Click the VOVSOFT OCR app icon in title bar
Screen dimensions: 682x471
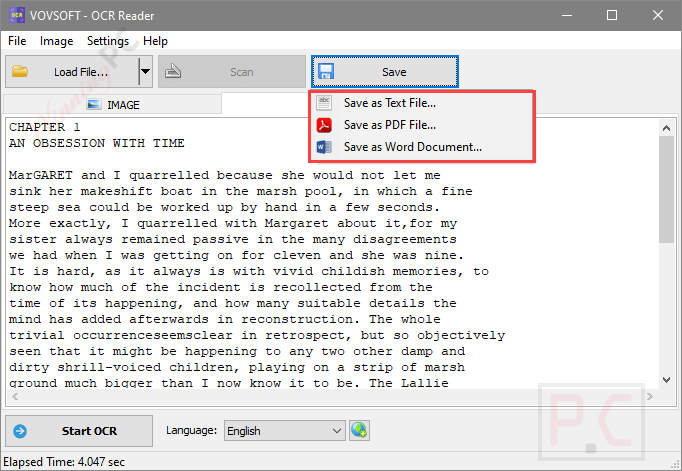click(17, 15)
